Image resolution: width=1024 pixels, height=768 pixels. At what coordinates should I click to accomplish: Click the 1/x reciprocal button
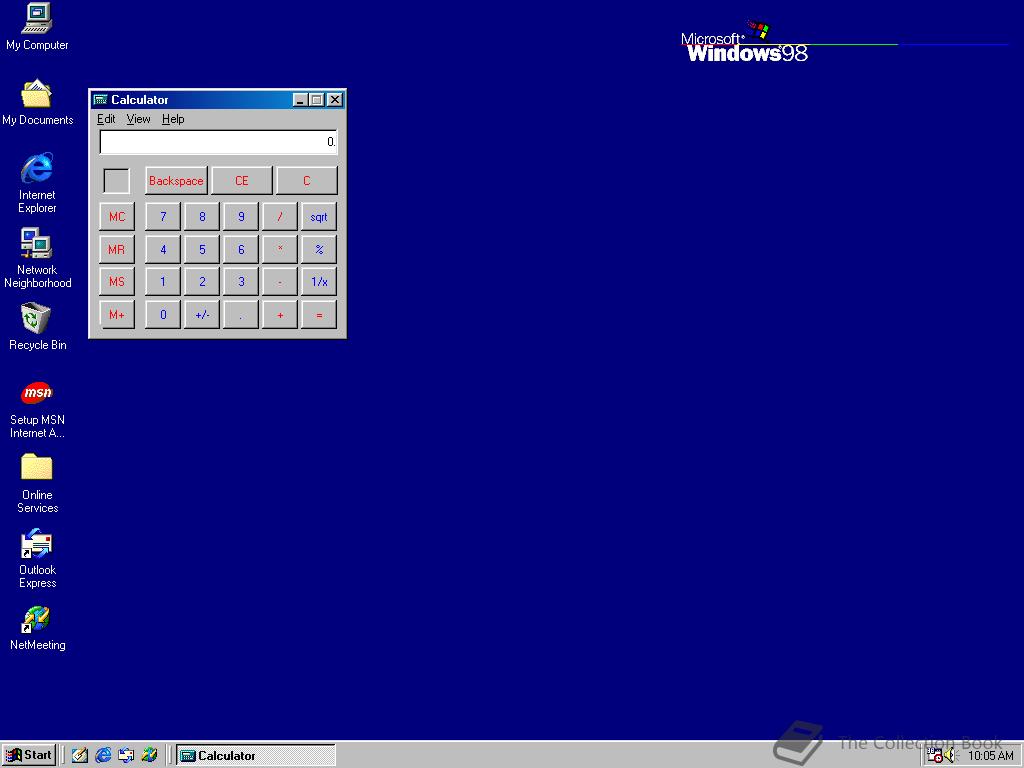click(319, 281)
